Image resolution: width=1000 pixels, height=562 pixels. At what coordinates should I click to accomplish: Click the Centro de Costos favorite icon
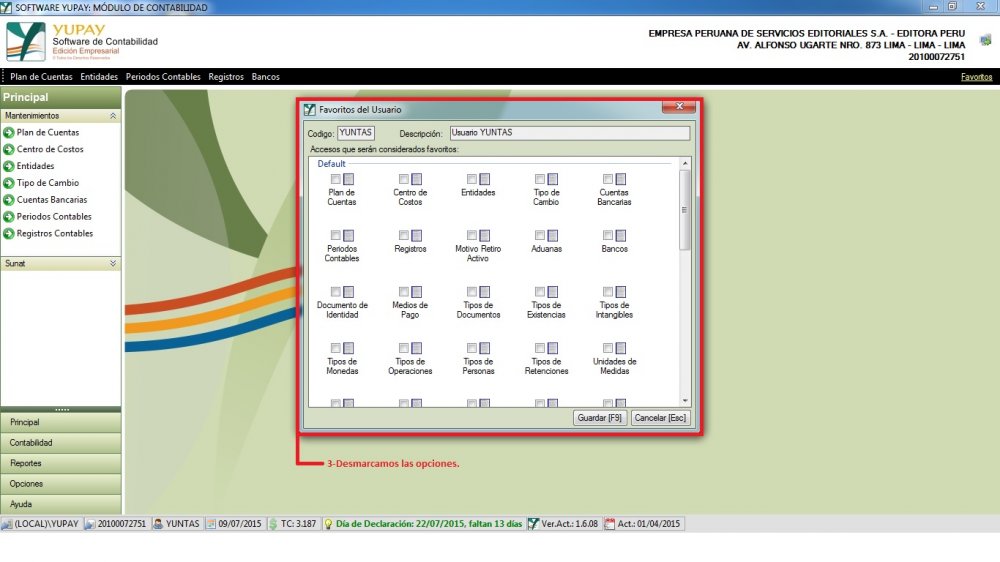[x=416, y=179]
